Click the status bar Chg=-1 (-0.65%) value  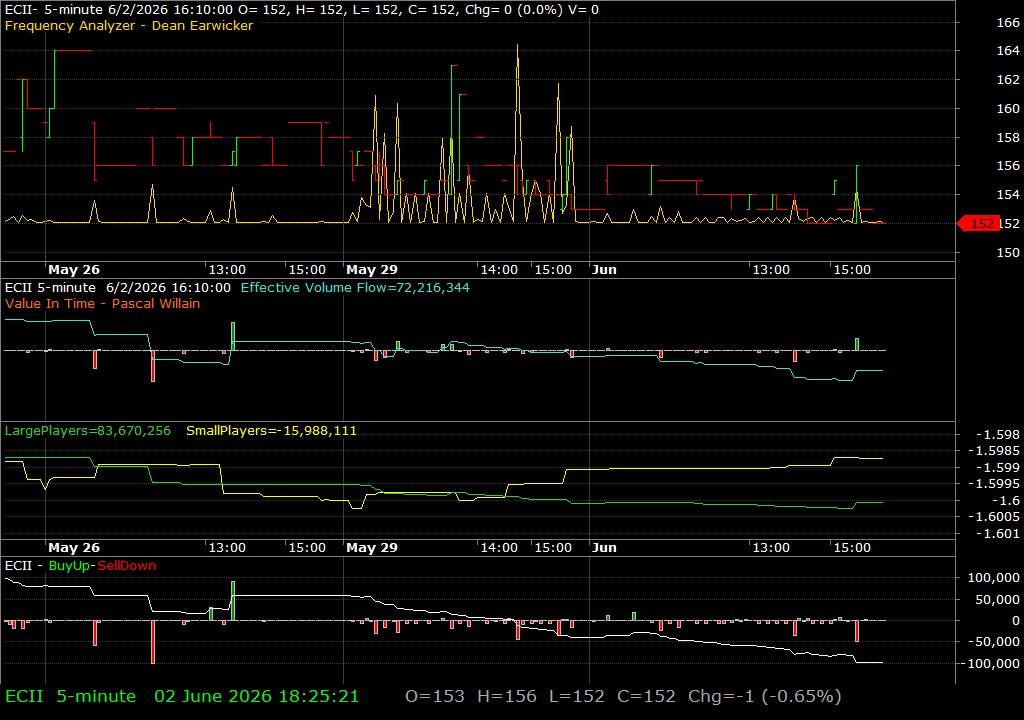(765, 696)
